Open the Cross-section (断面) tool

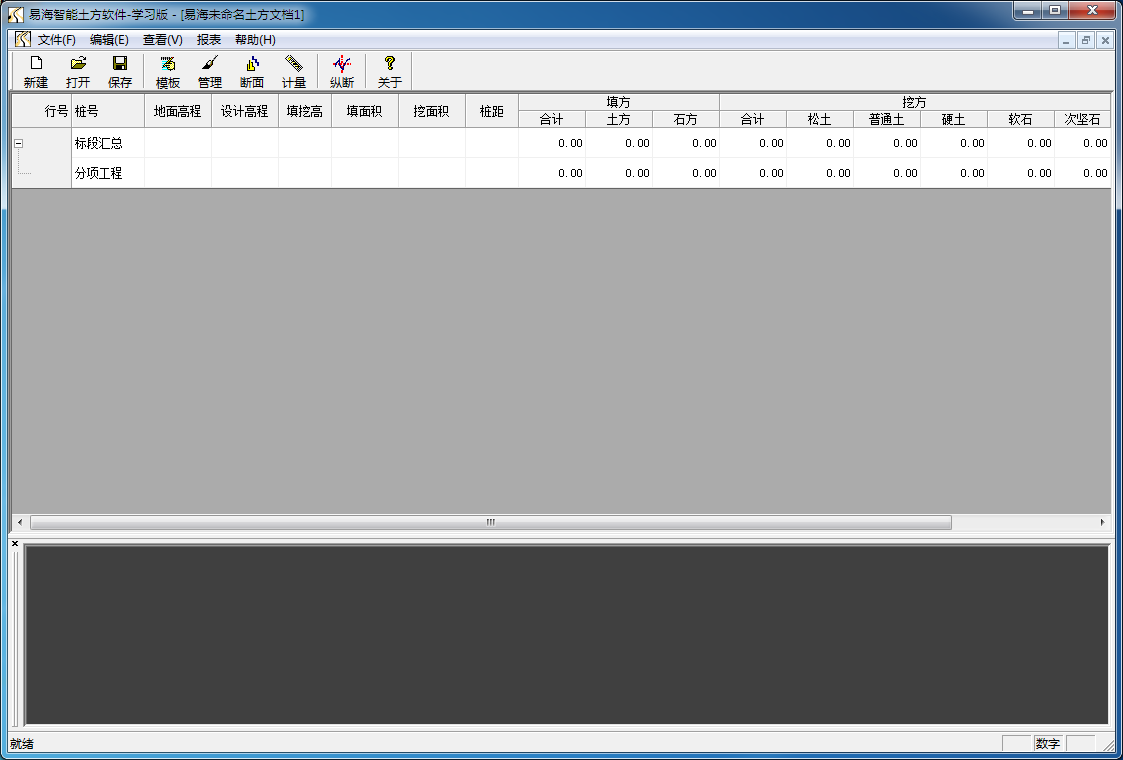(x=252, y=72)
